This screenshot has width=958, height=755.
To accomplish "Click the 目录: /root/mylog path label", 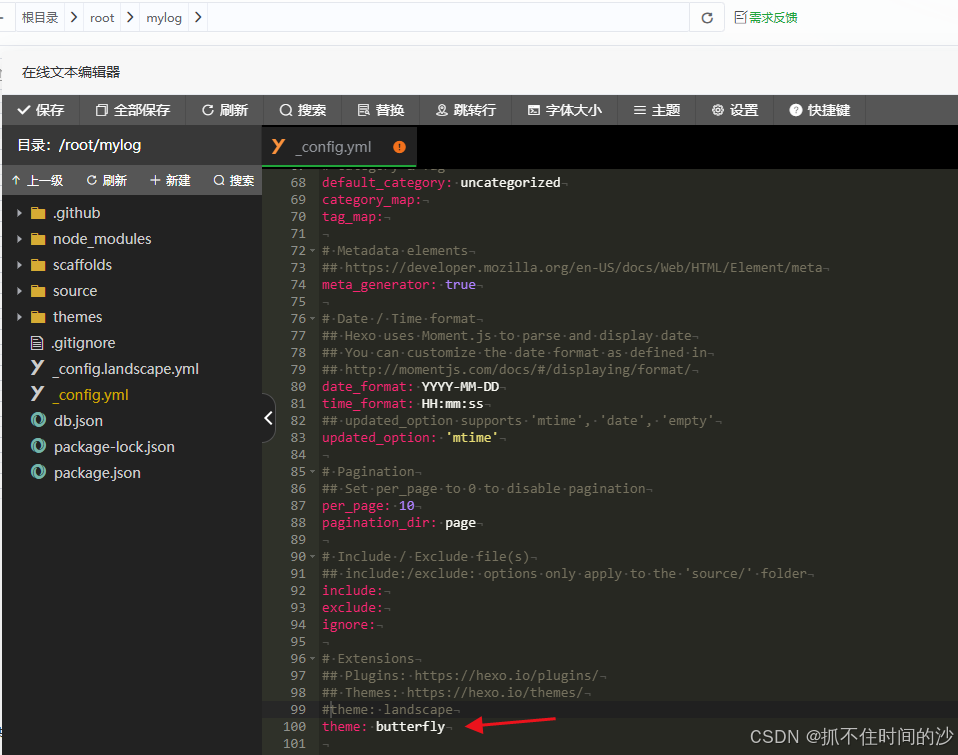I will pos(79,145).
